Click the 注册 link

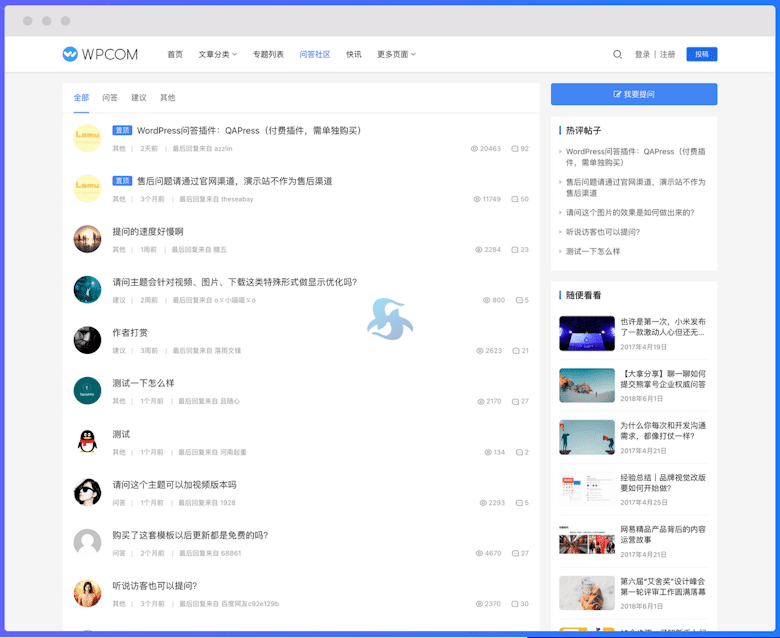668,54
